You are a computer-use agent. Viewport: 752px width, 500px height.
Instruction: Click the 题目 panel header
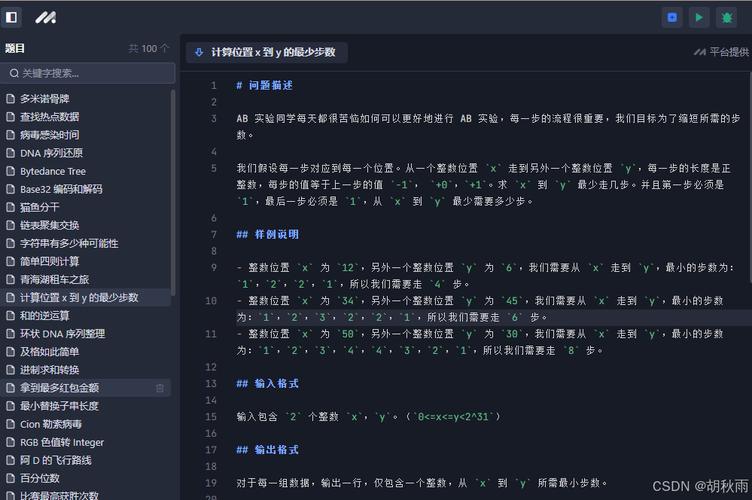pos(15,48)
